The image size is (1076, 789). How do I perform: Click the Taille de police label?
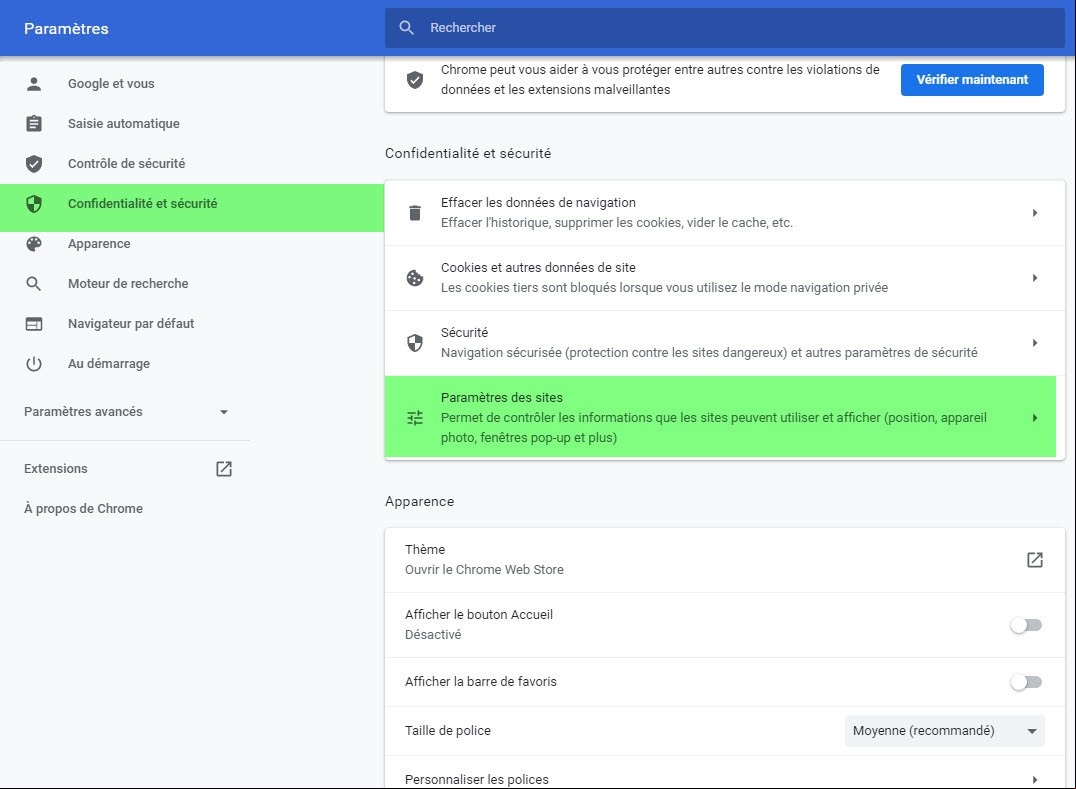[x=447, y=731]
